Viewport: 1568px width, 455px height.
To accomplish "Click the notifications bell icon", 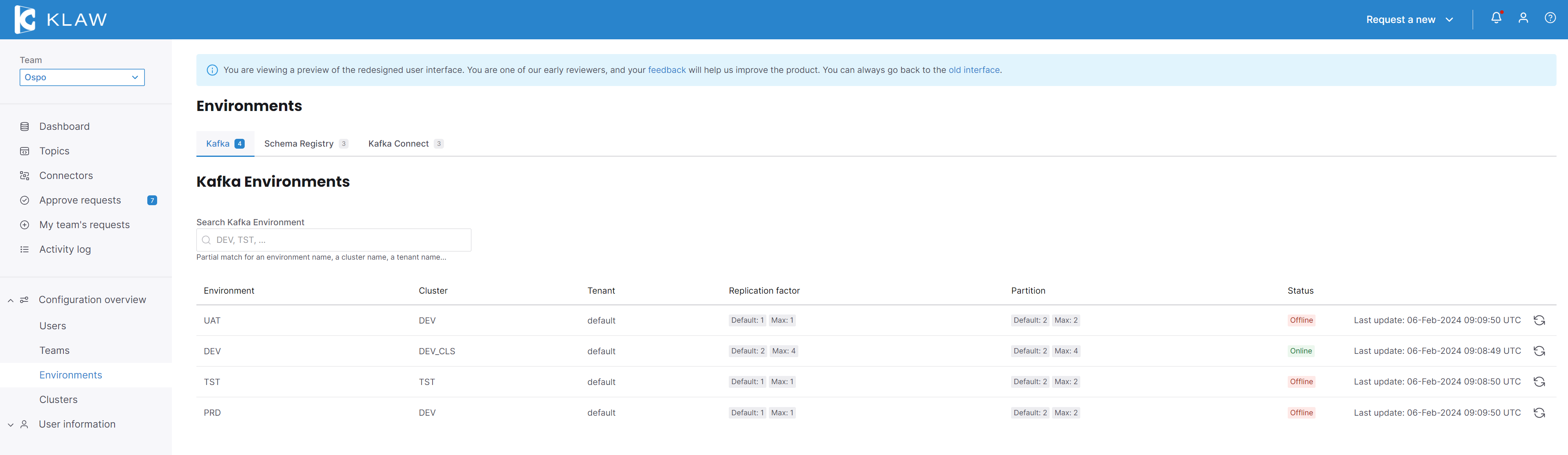I will click(1496, 18).
